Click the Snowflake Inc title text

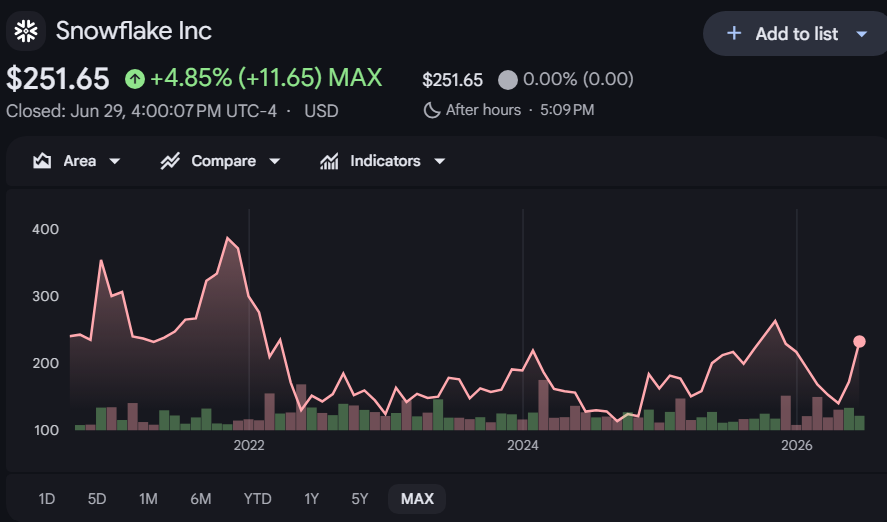point(134,31)
